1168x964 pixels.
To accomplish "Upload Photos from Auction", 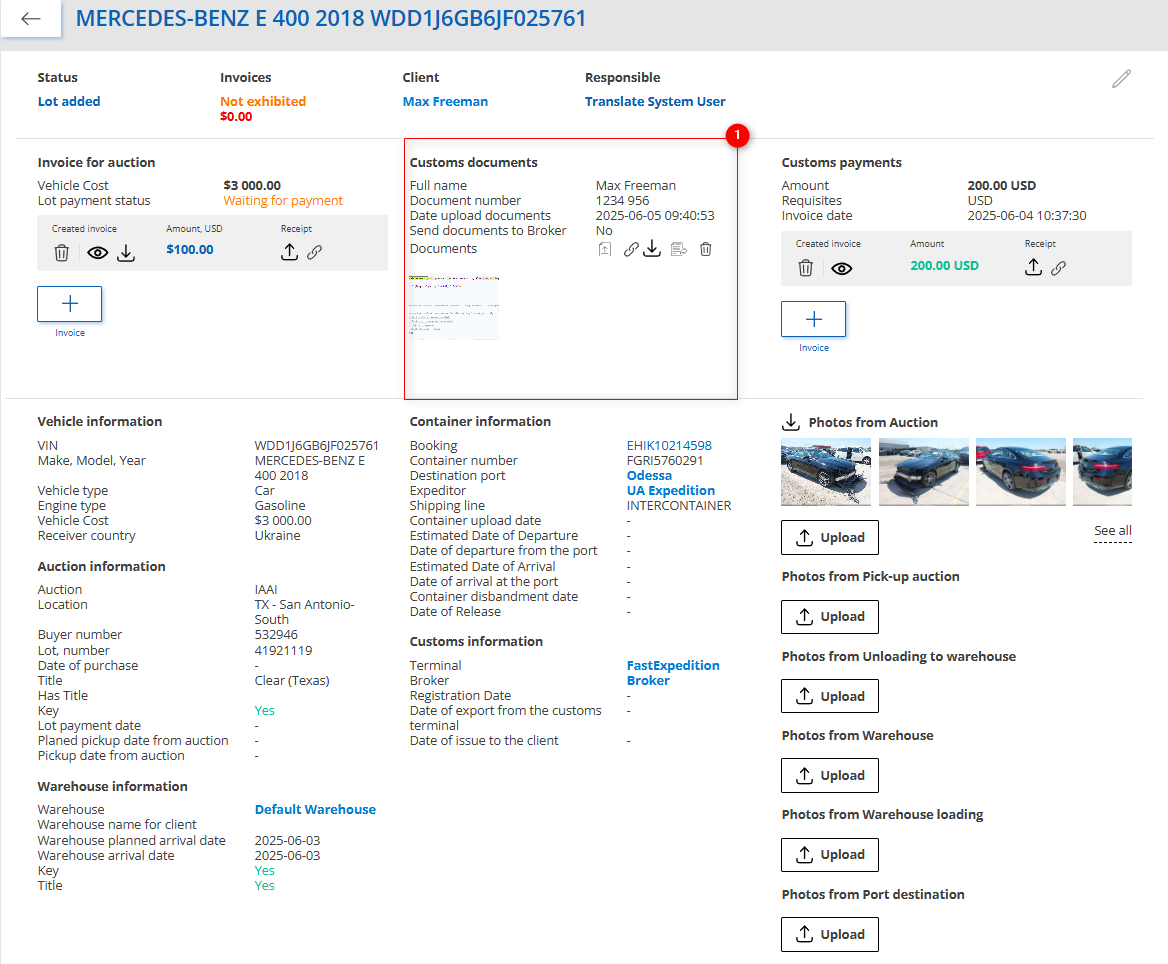I will click(830, 537).
